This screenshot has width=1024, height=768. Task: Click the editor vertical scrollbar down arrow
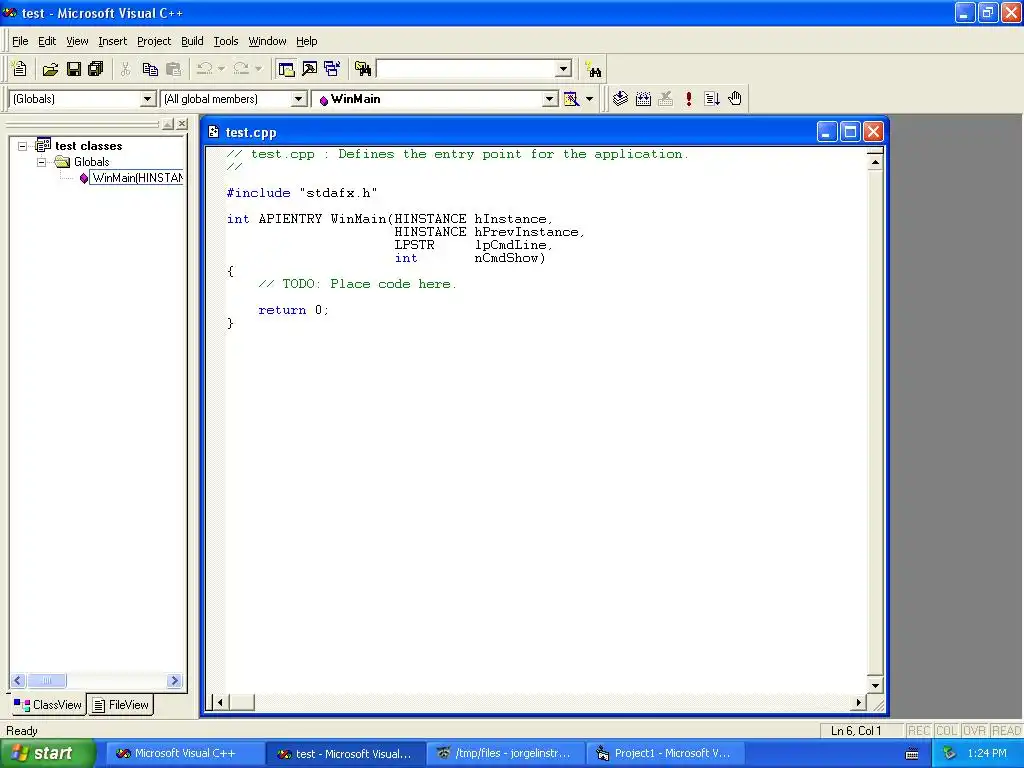(x=875, y=685)
